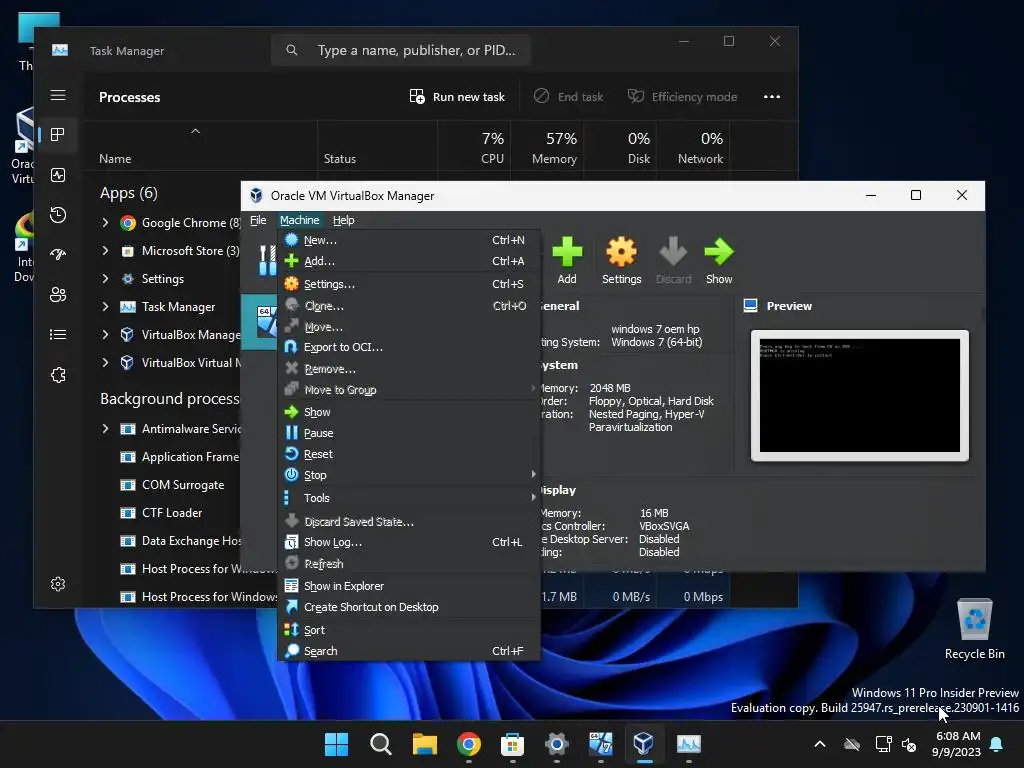Expand the VirtualBox Virtual Machine process row
This screenshot has height=768, width=1024.
click(105, 362)
